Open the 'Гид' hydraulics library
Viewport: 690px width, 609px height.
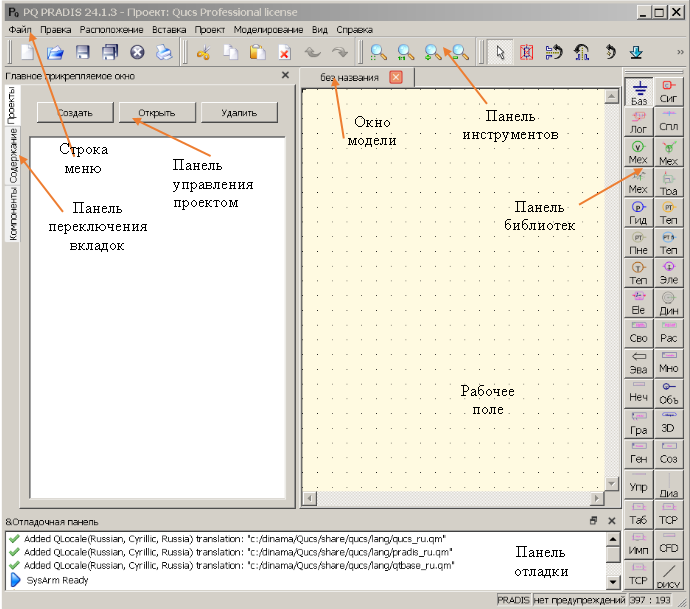pos(638,211)
